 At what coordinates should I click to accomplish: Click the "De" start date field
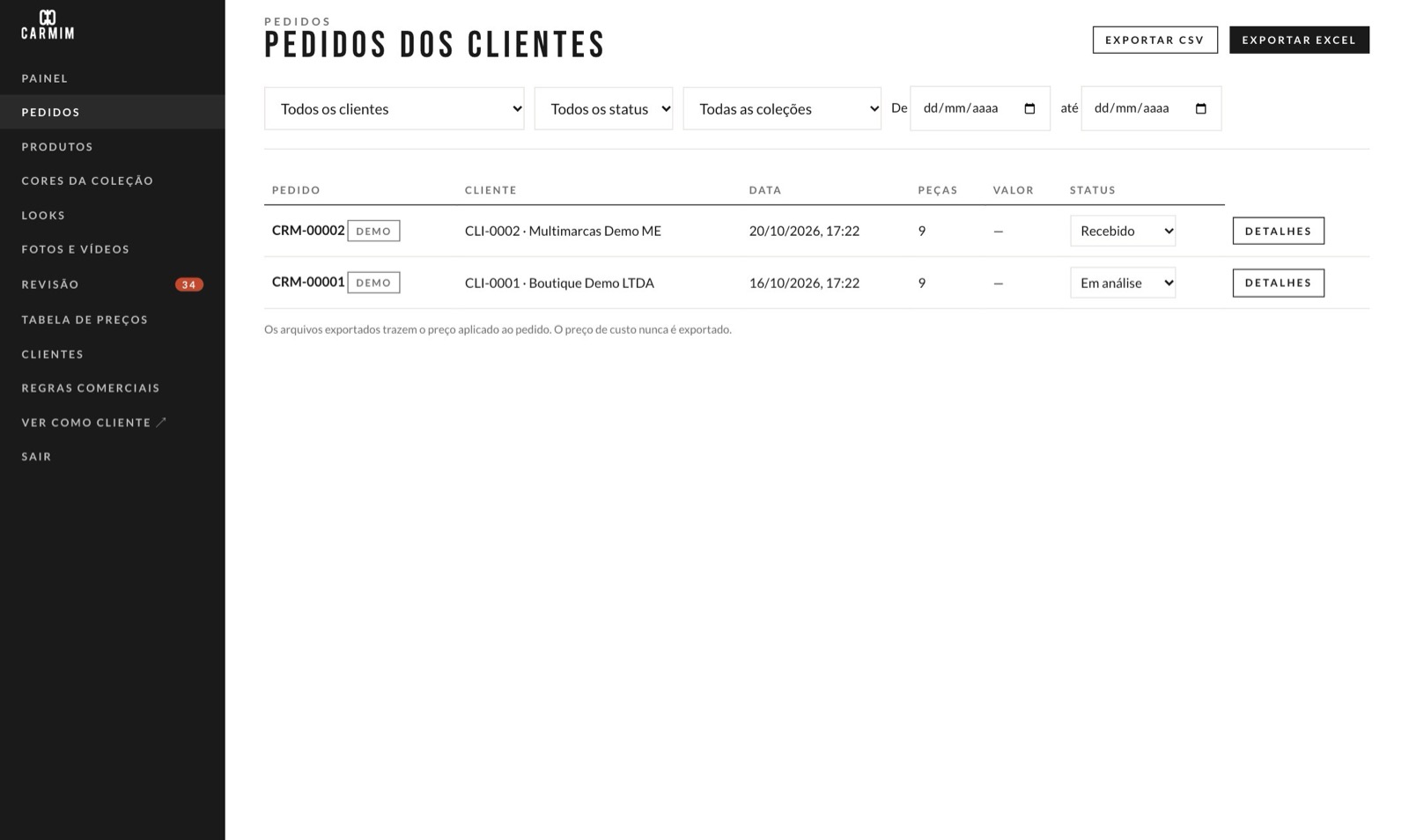[979, 108]
